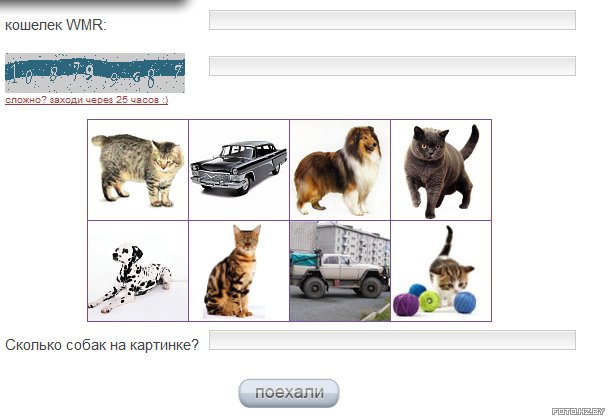Focus the captcha code input field
This screenshot has height=419, width=609.
click(x=392, y=66)
